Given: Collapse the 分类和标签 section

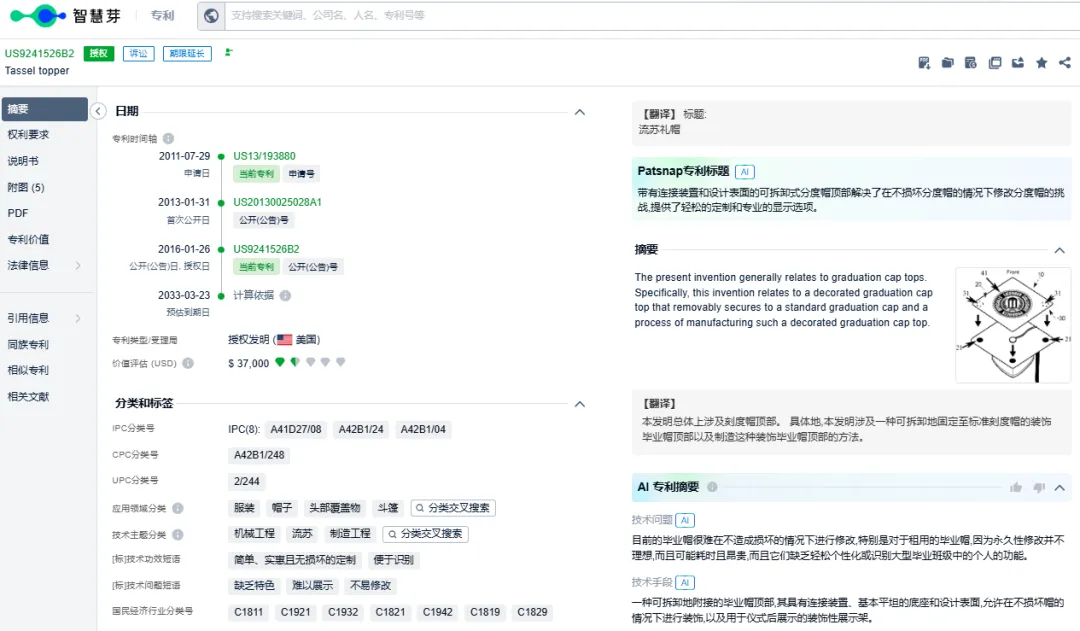Looking at the screenshot, I should coord(580,404).
